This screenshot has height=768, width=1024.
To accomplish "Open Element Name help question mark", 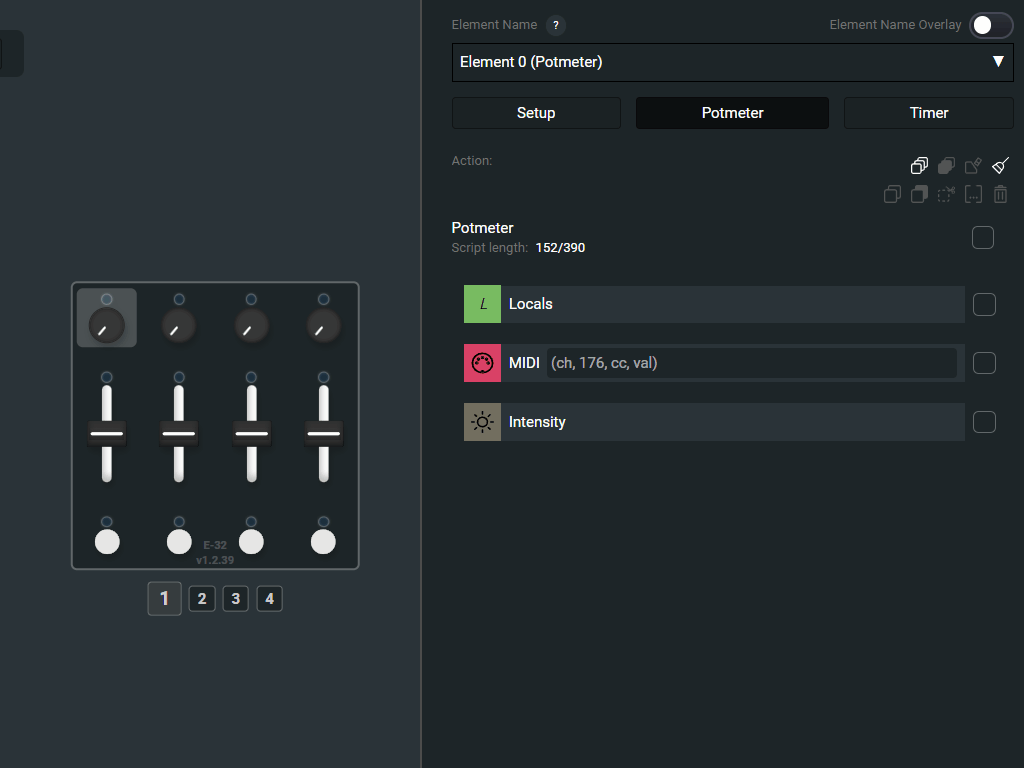I will 556,25.
